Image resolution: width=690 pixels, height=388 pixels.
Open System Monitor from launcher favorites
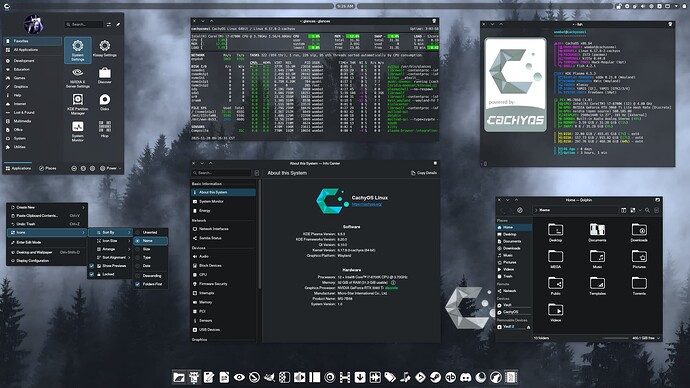77,131
